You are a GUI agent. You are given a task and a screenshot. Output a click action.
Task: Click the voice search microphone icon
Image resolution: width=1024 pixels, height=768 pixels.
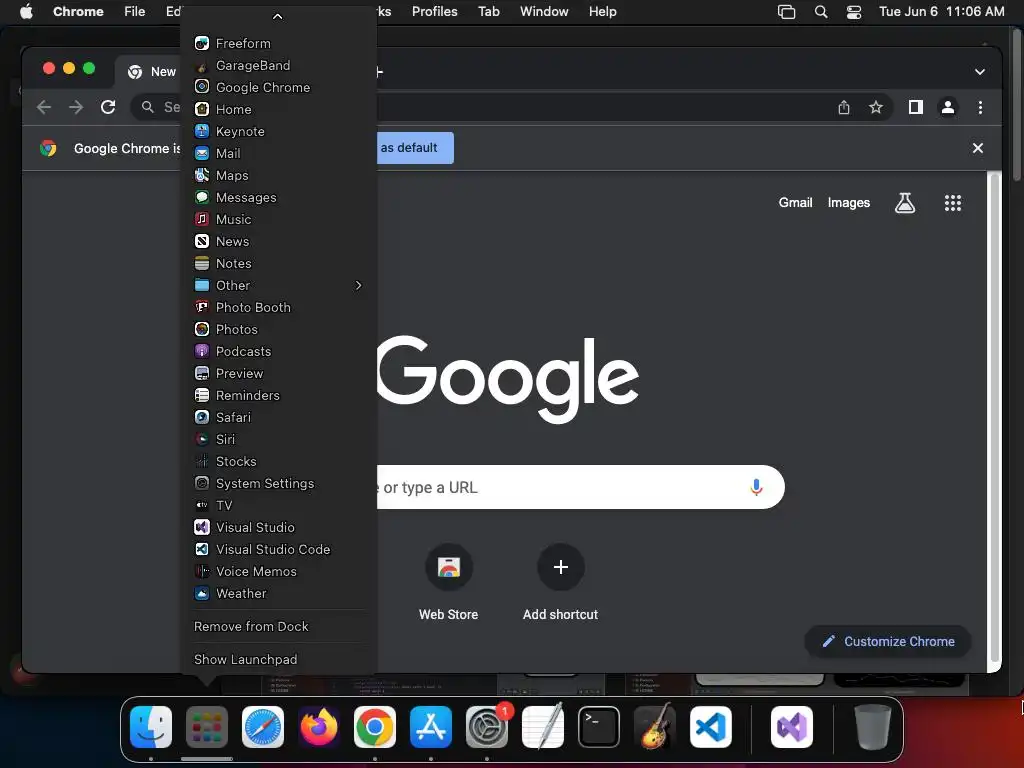[x=756, y=487]
